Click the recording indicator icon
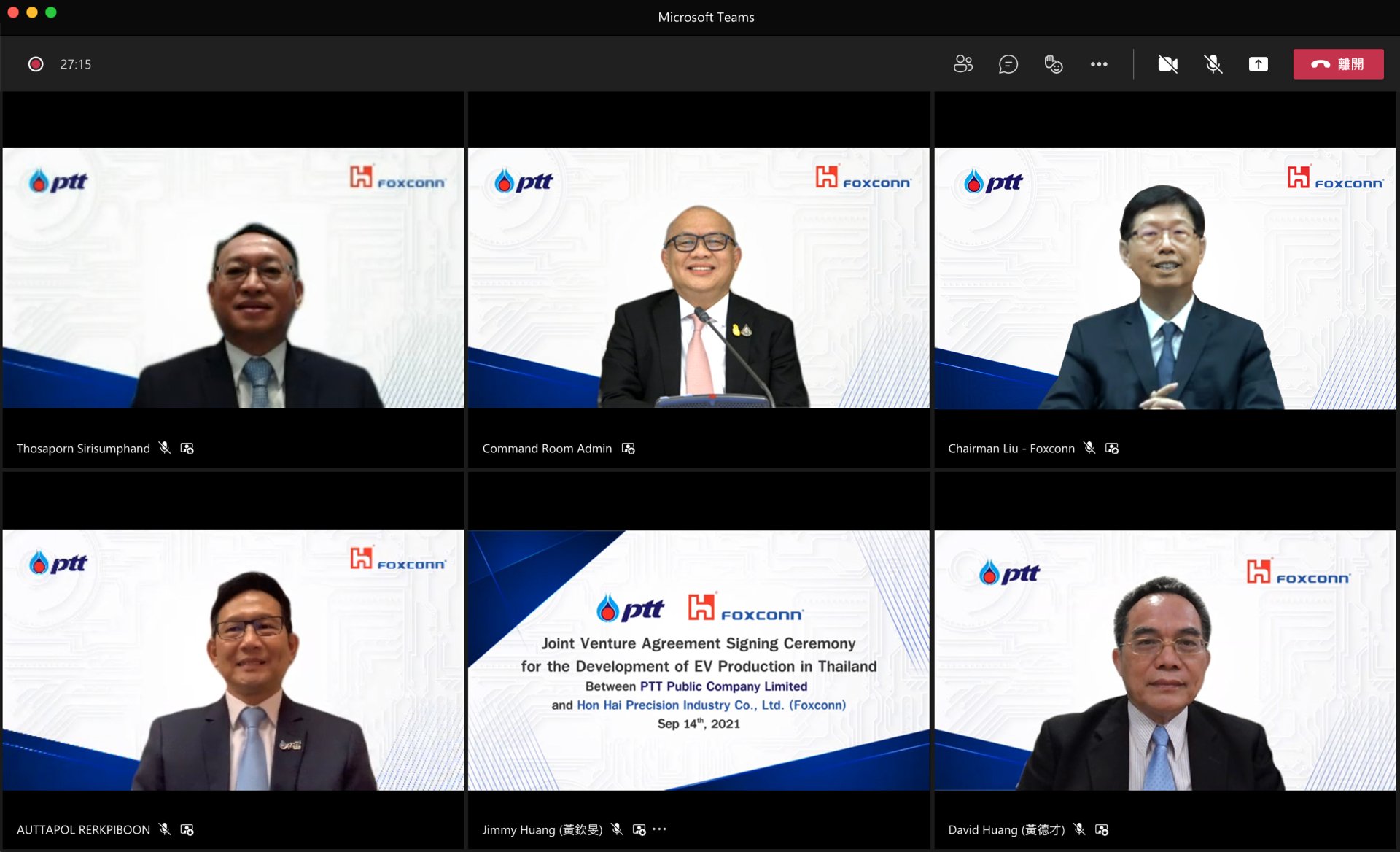This screenshot has height=852, width=1400. point(36,64)
